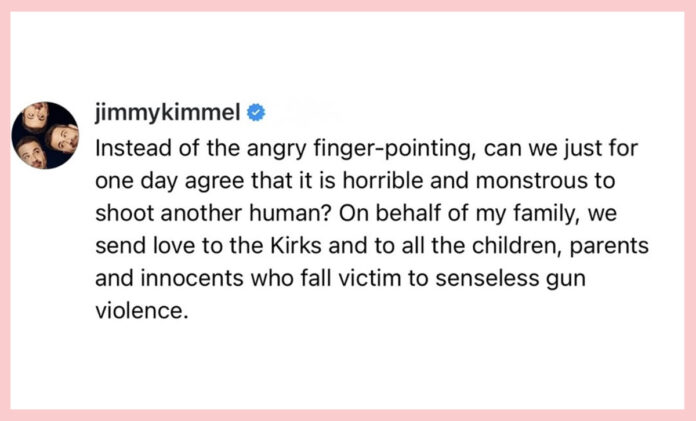The height and width of the screenshot is (421, 696).
Task: Click the word 'innocents' in the post
Action: tap(192, 278)
